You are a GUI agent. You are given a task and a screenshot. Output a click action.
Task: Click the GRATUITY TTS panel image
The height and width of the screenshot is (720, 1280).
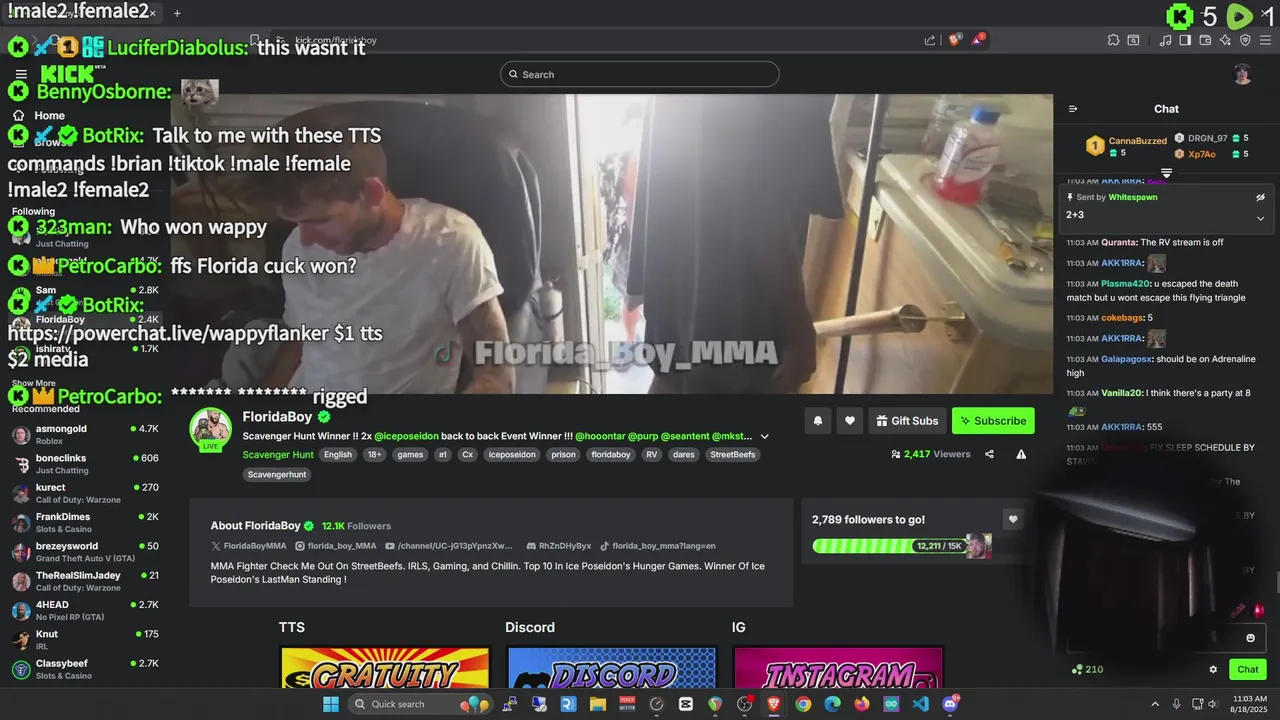point(385,668)
